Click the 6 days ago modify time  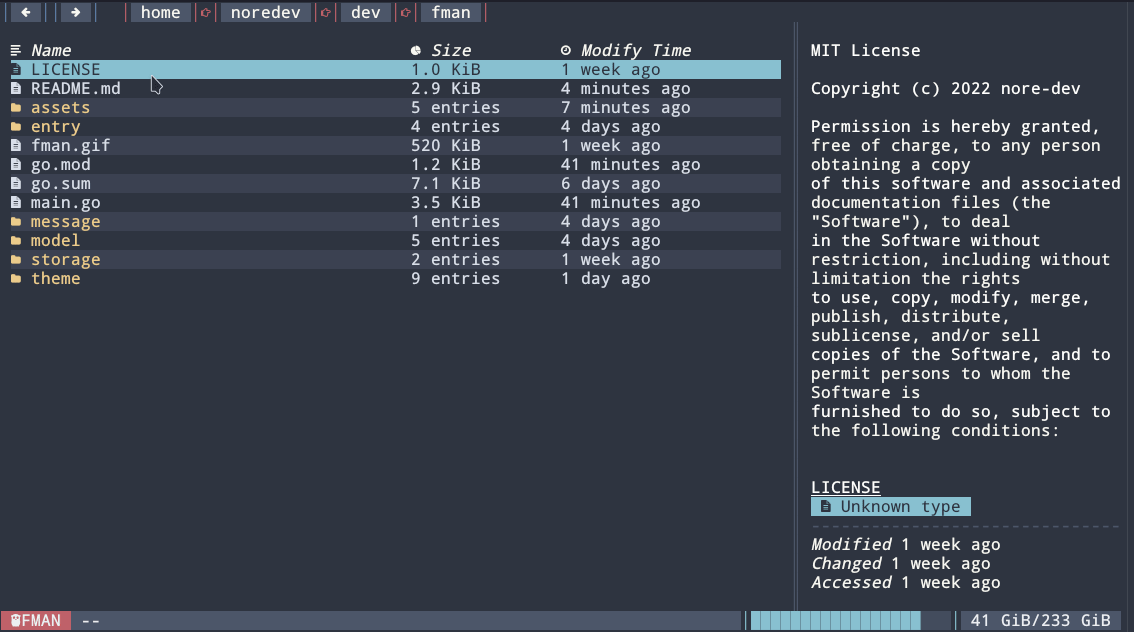(x=610, y=184)
